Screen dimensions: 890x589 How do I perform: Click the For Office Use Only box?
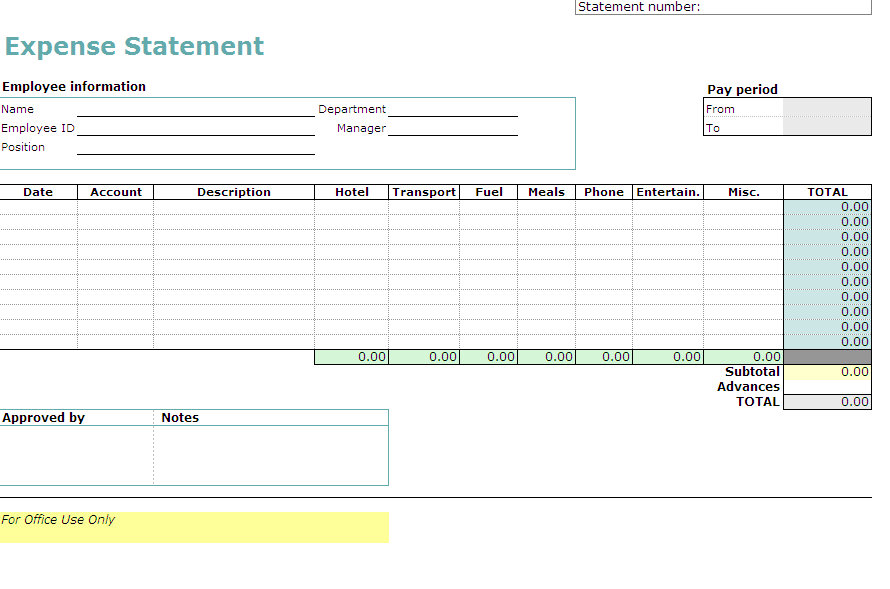pos(194,527)
